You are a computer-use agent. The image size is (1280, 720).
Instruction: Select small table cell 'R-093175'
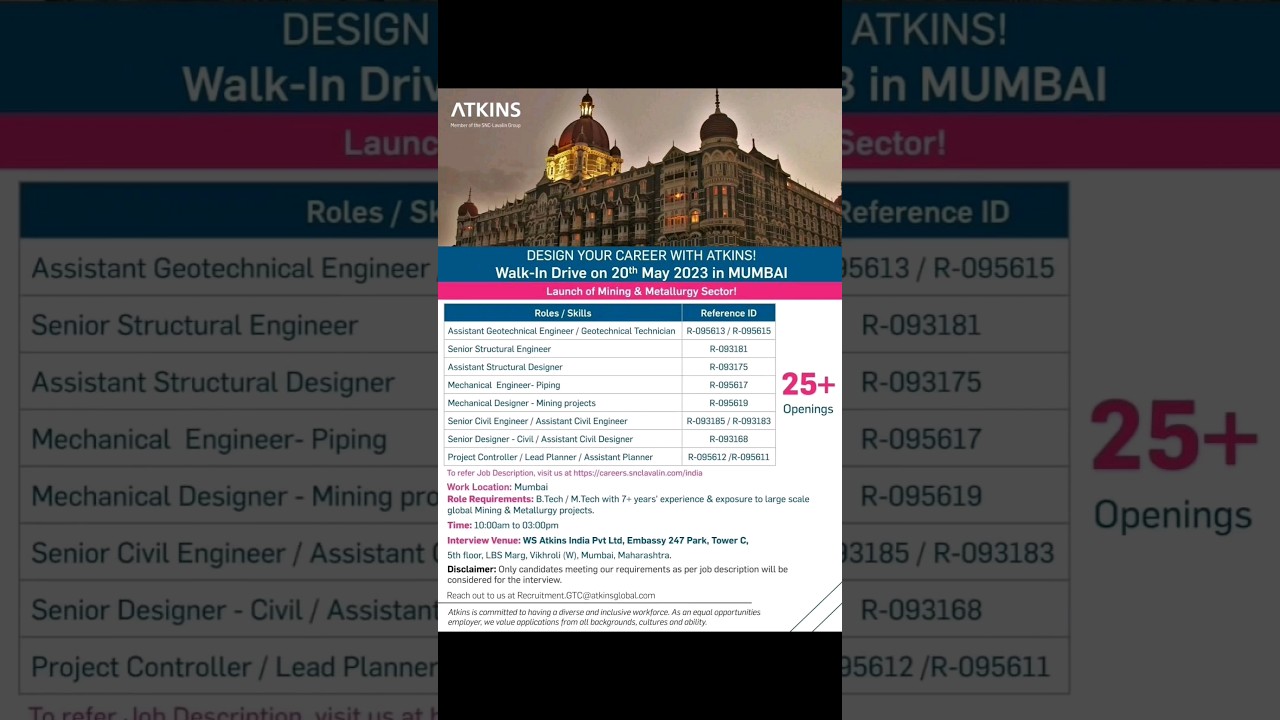(728, 367)
